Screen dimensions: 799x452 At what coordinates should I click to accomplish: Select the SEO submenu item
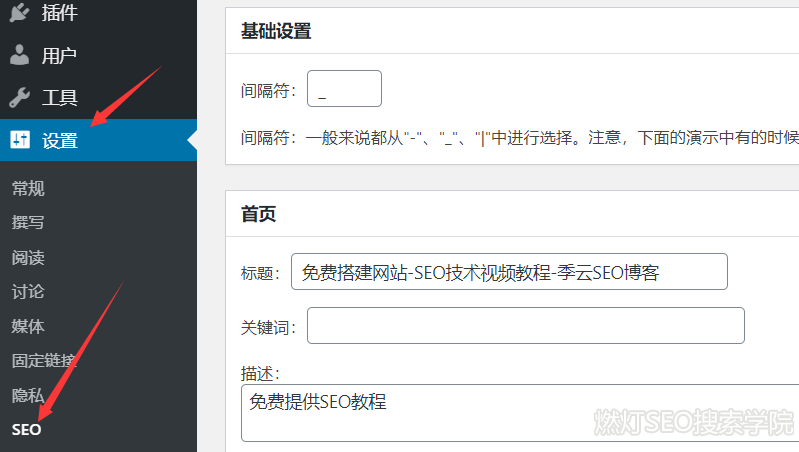pyautogui.click(x=26, y=429)
